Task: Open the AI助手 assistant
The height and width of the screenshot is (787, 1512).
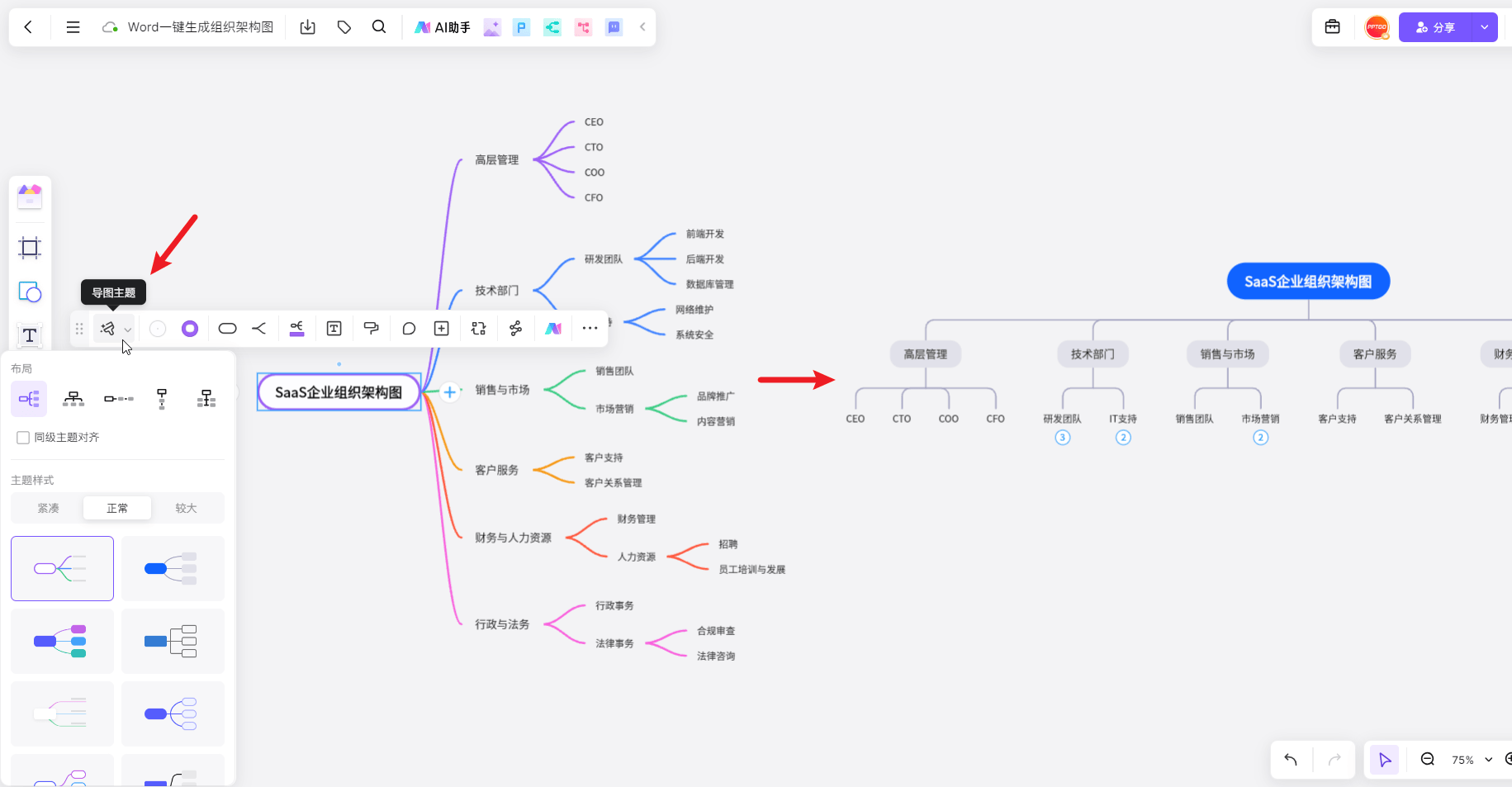Action: [443, 27]
